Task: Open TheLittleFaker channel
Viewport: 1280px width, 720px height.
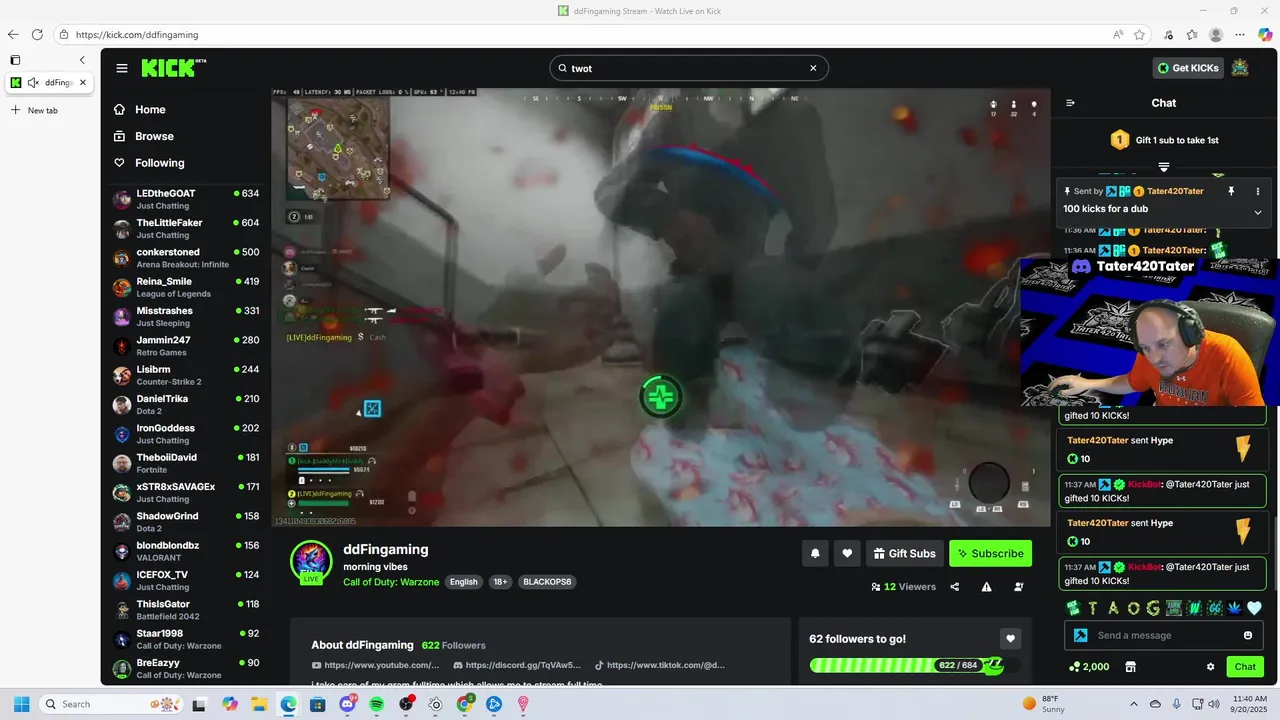Action: (x=186, y=228)
